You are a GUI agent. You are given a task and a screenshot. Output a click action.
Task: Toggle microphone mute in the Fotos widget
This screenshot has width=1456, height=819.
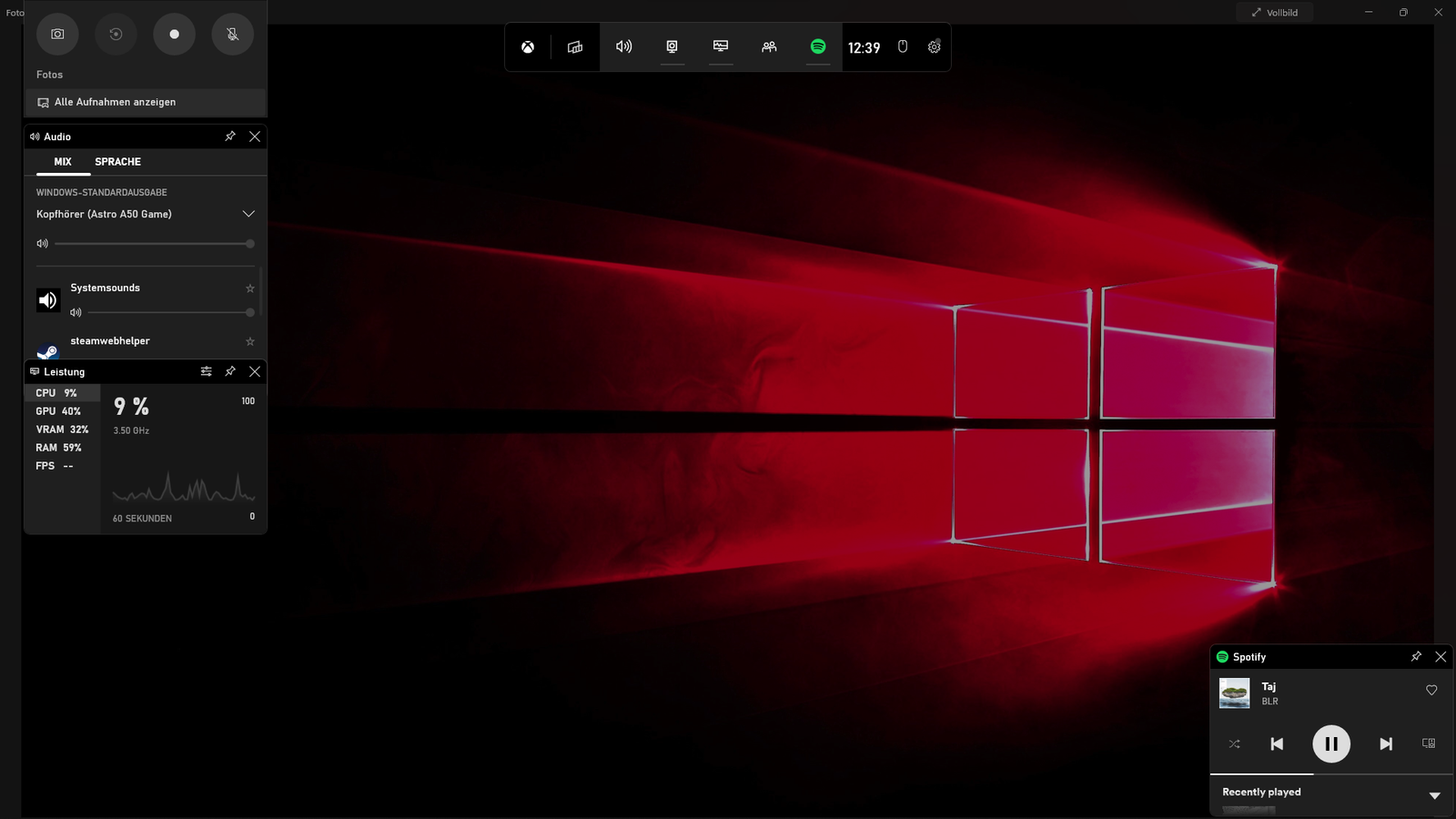point(232,34)
